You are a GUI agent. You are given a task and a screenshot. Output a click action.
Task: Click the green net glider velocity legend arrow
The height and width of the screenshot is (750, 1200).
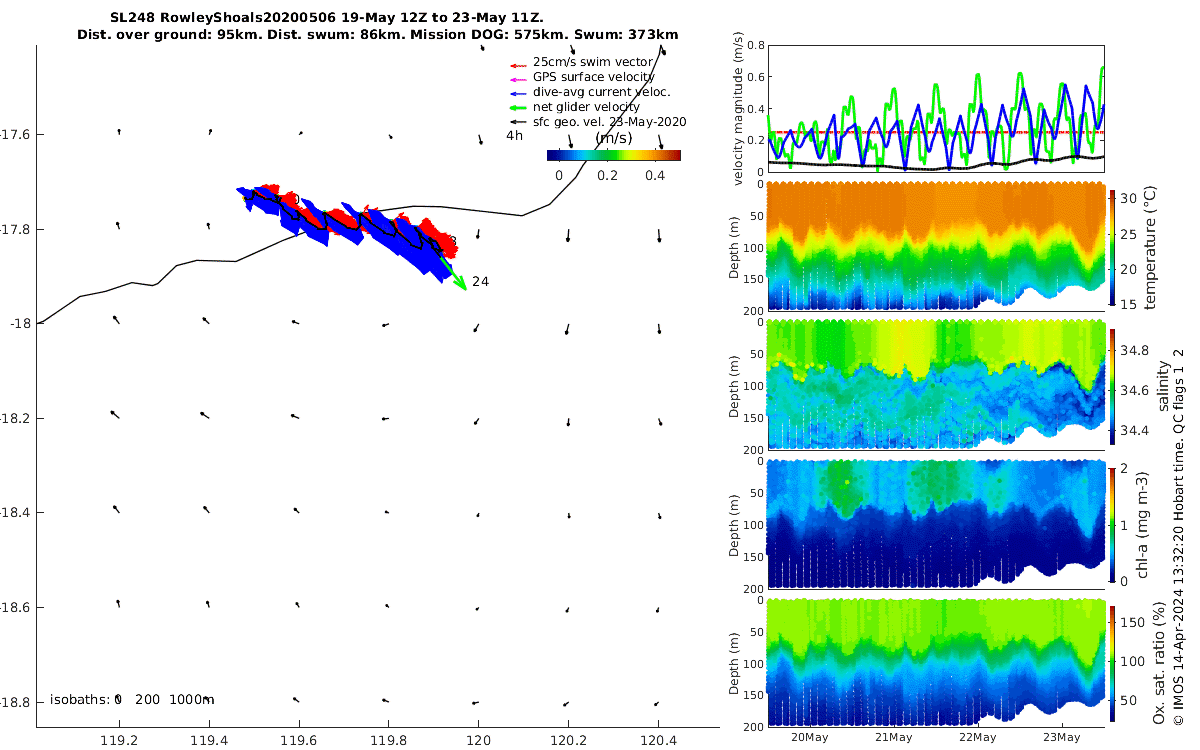click(x=517, y=109)
